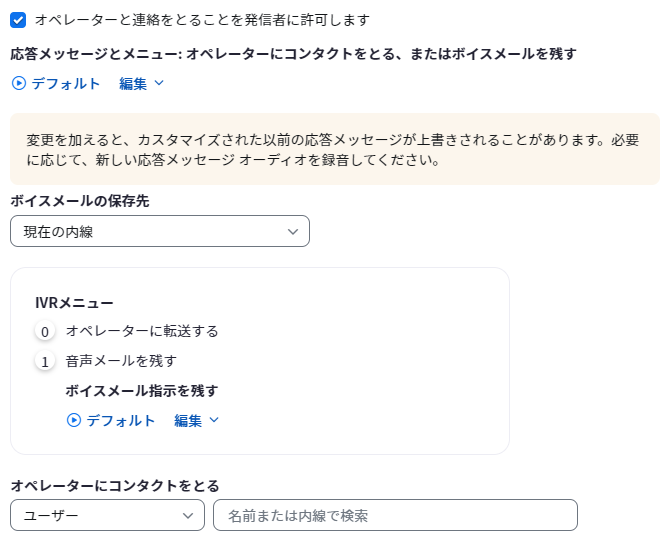The width and height of the screenshot is (669, 544).
Task: Click the オペレーターと連絡をとることを発信者に許可します label text
Action: click(202, 20)
